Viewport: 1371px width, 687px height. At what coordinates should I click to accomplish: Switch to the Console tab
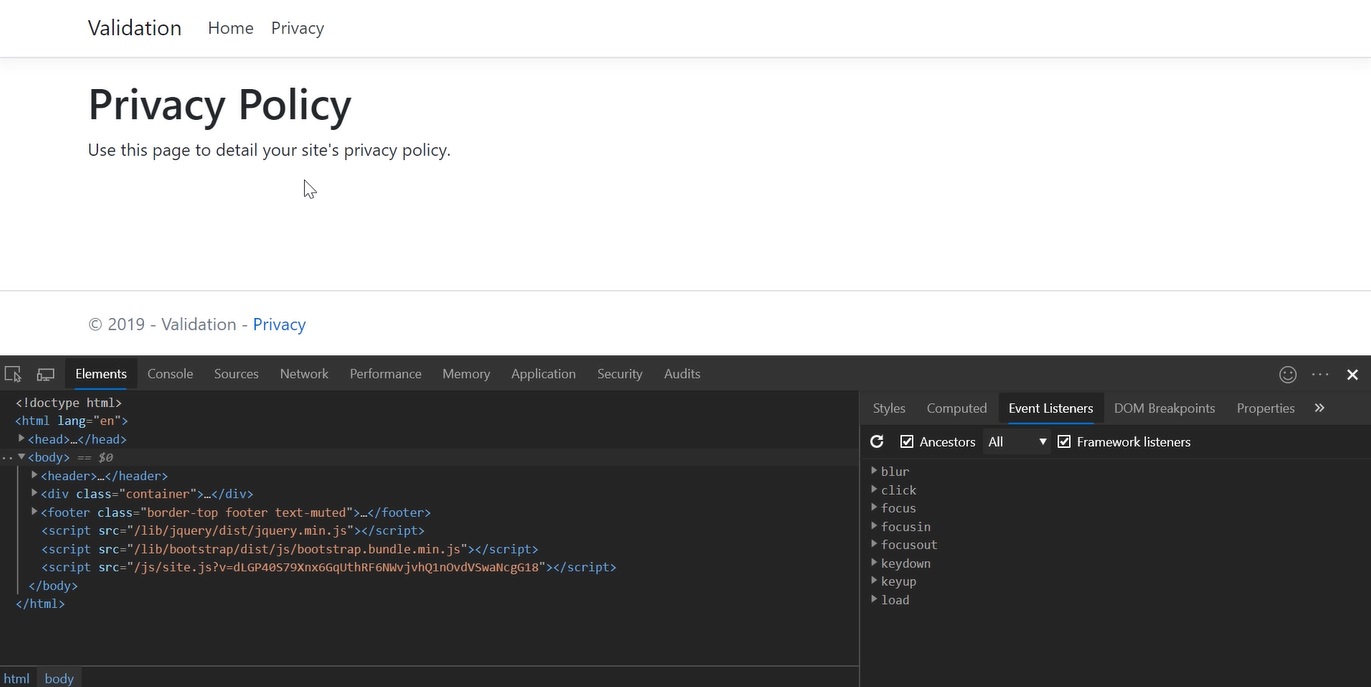click(x=170, y=374)
